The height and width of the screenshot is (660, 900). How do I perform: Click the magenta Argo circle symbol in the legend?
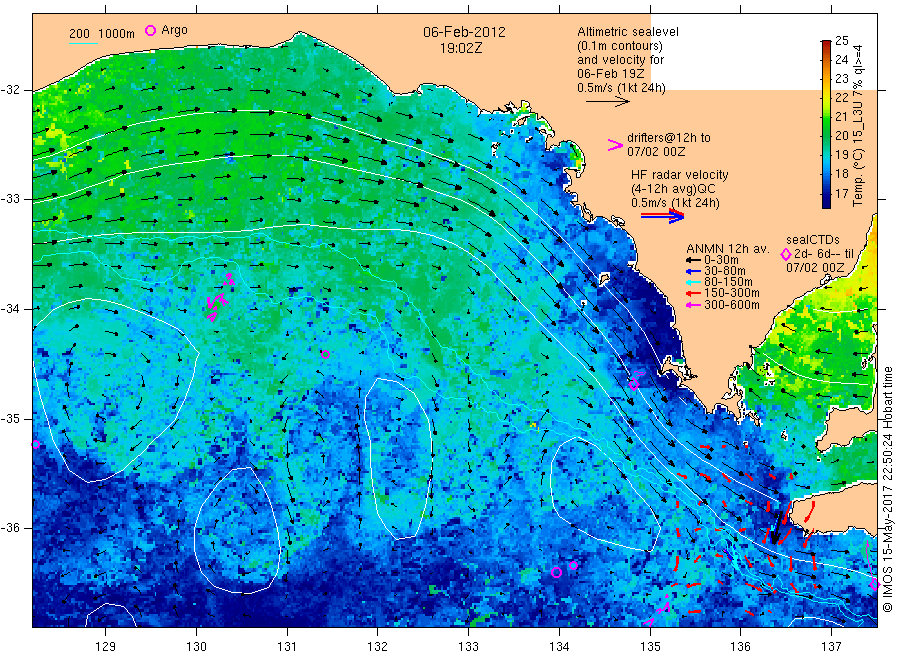point(150,30)
